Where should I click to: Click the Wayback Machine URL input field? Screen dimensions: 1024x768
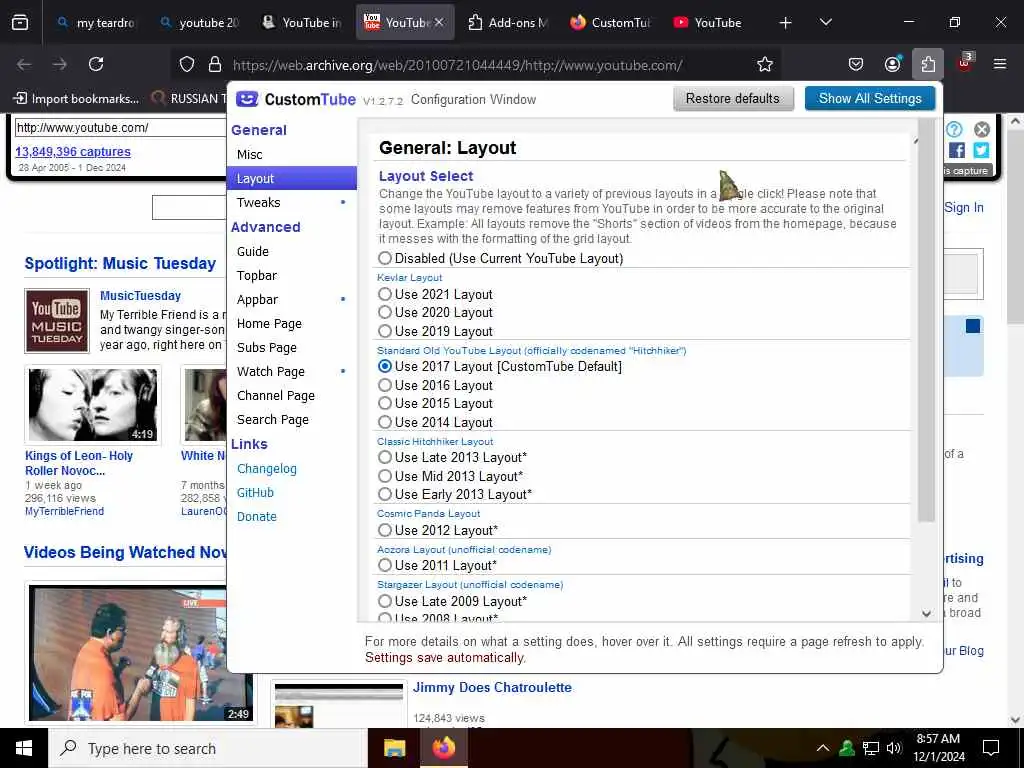tap(121, 128)
